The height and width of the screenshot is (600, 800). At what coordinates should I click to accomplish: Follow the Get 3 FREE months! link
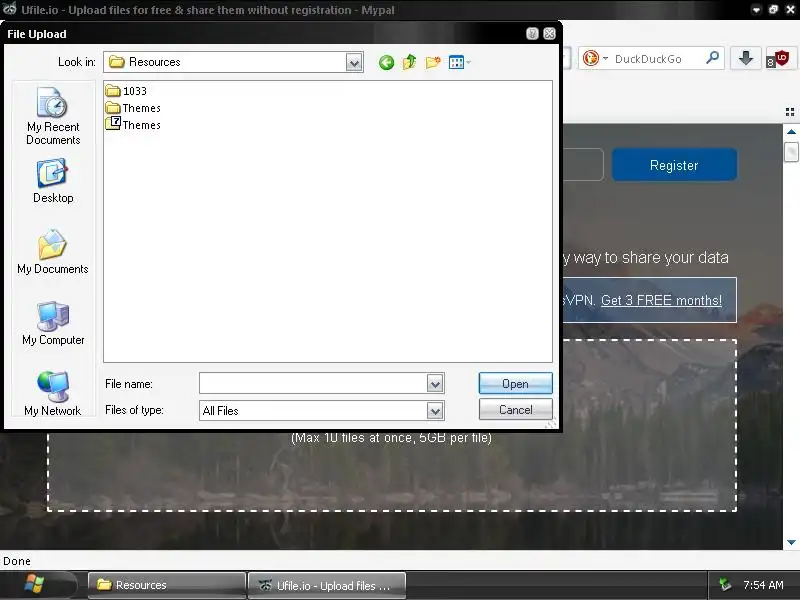pyautogui.click(x=661, y=301)
